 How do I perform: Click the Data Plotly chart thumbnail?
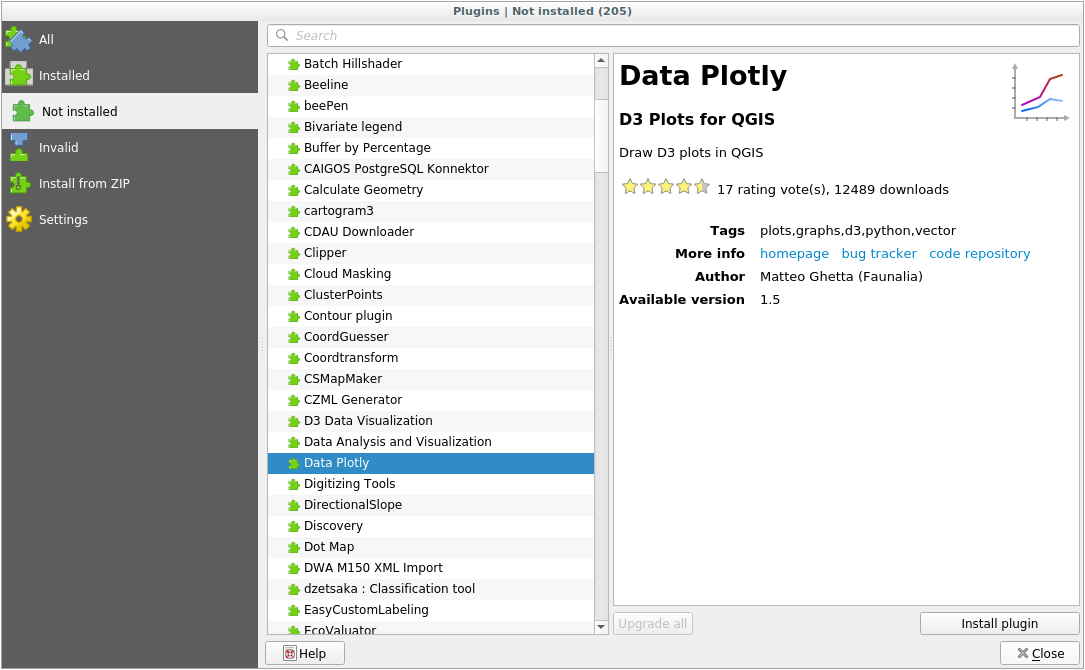click(1042, 93)
